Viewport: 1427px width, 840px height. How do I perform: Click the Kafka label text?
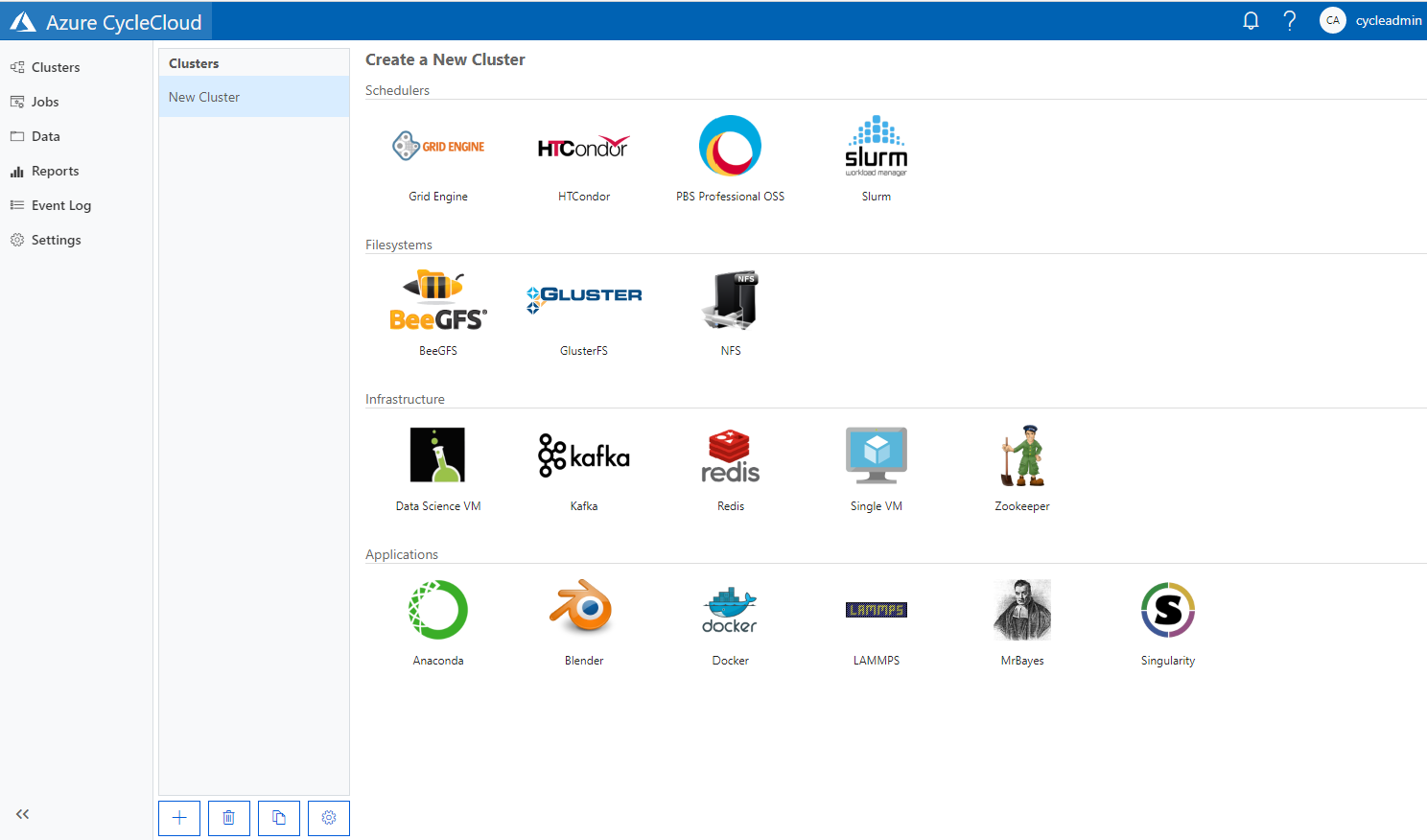coord(584,506)
